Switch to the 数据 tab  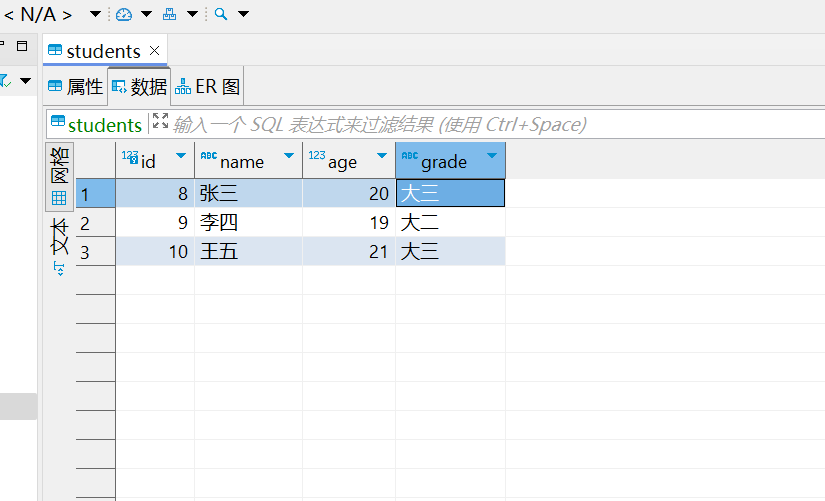[139, 86]
